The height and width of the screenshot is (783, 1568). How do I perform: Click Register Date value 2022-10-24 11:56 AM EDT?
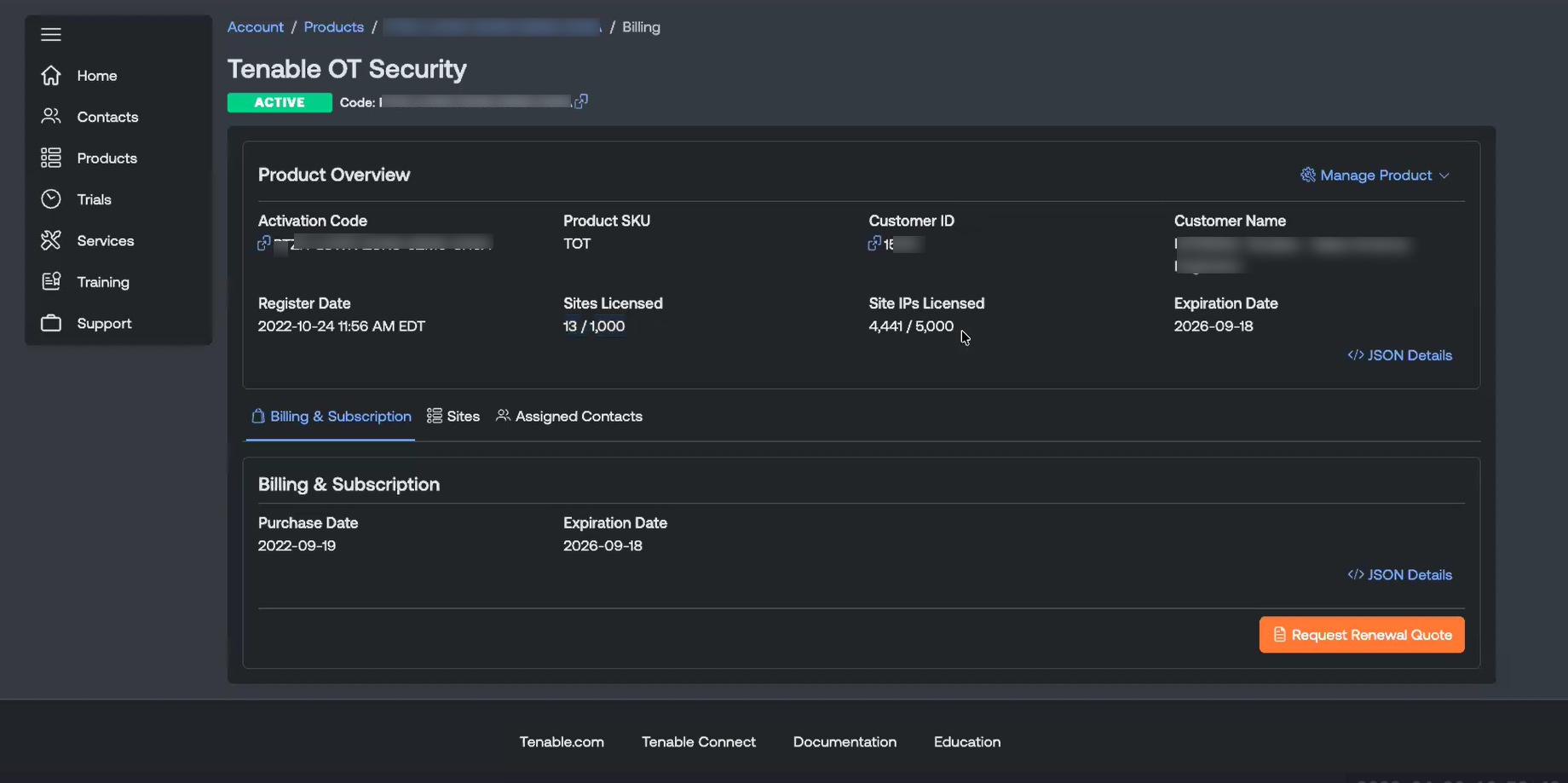tap(342, 326)
